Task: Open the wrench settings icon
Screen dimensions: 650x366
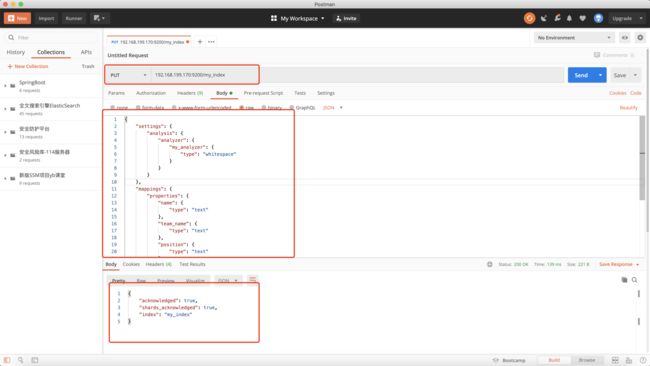Action: click(x=557, y=18)
